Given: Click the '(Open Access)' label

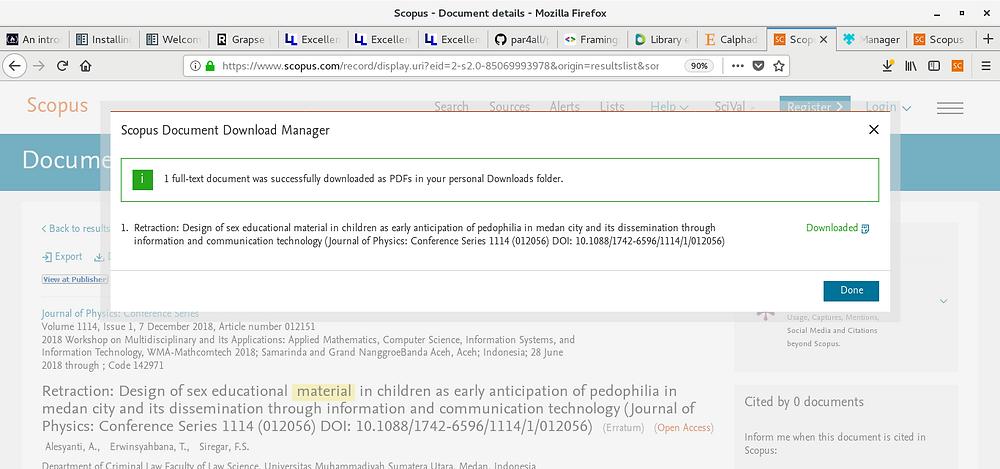Looking at the screenshot, I should click(x=684, y=428).
